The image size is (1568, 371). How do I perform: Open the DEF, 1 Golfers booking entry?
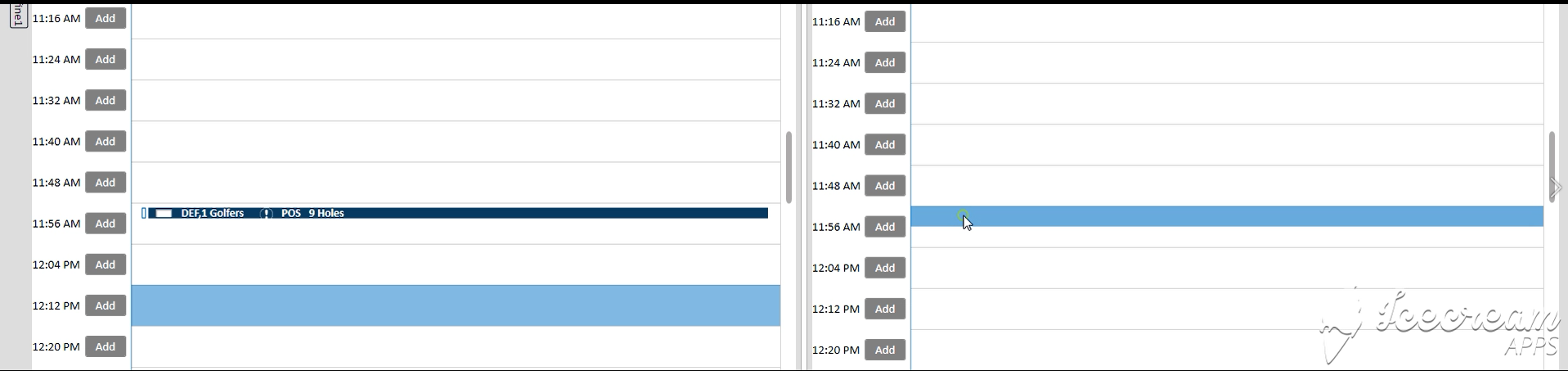[x=213, y=213]
